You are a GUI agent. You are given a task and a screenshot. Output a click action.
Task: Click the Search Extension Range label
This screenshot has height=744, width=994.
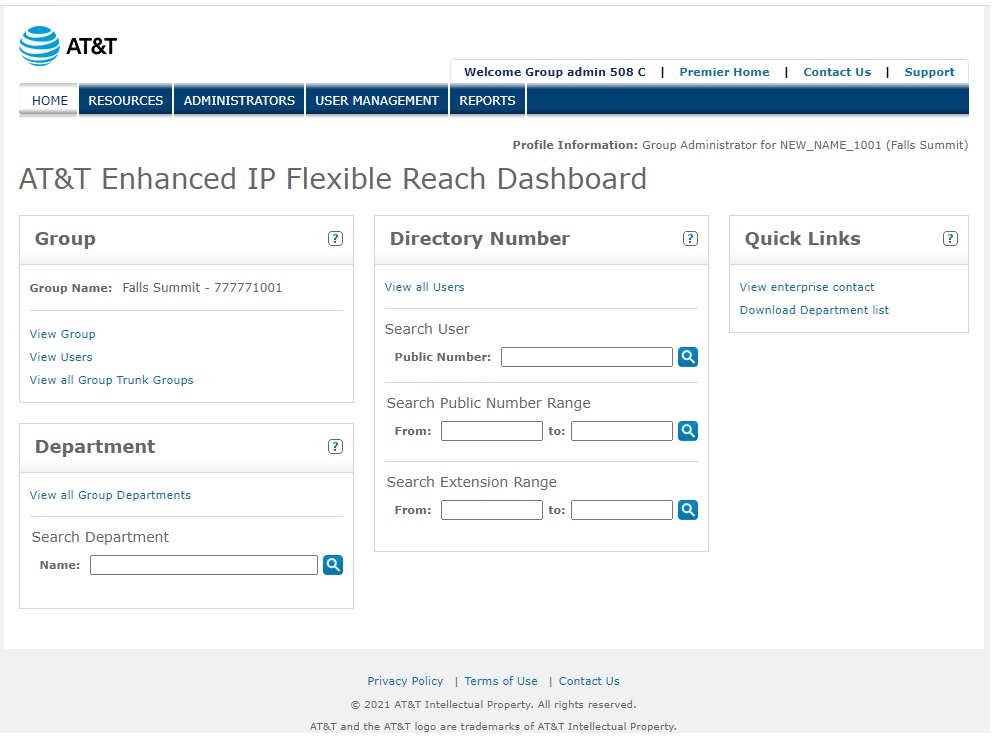tap(472, 482)
